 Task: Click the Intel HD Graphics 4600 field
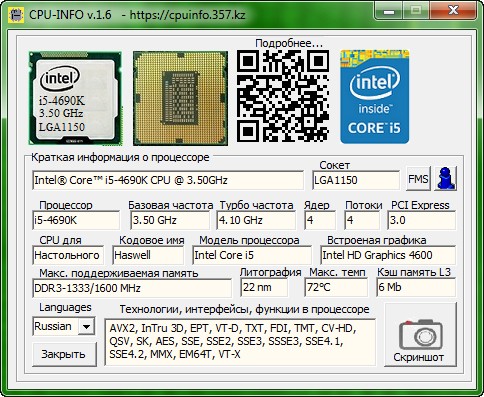tap(388, 255)
